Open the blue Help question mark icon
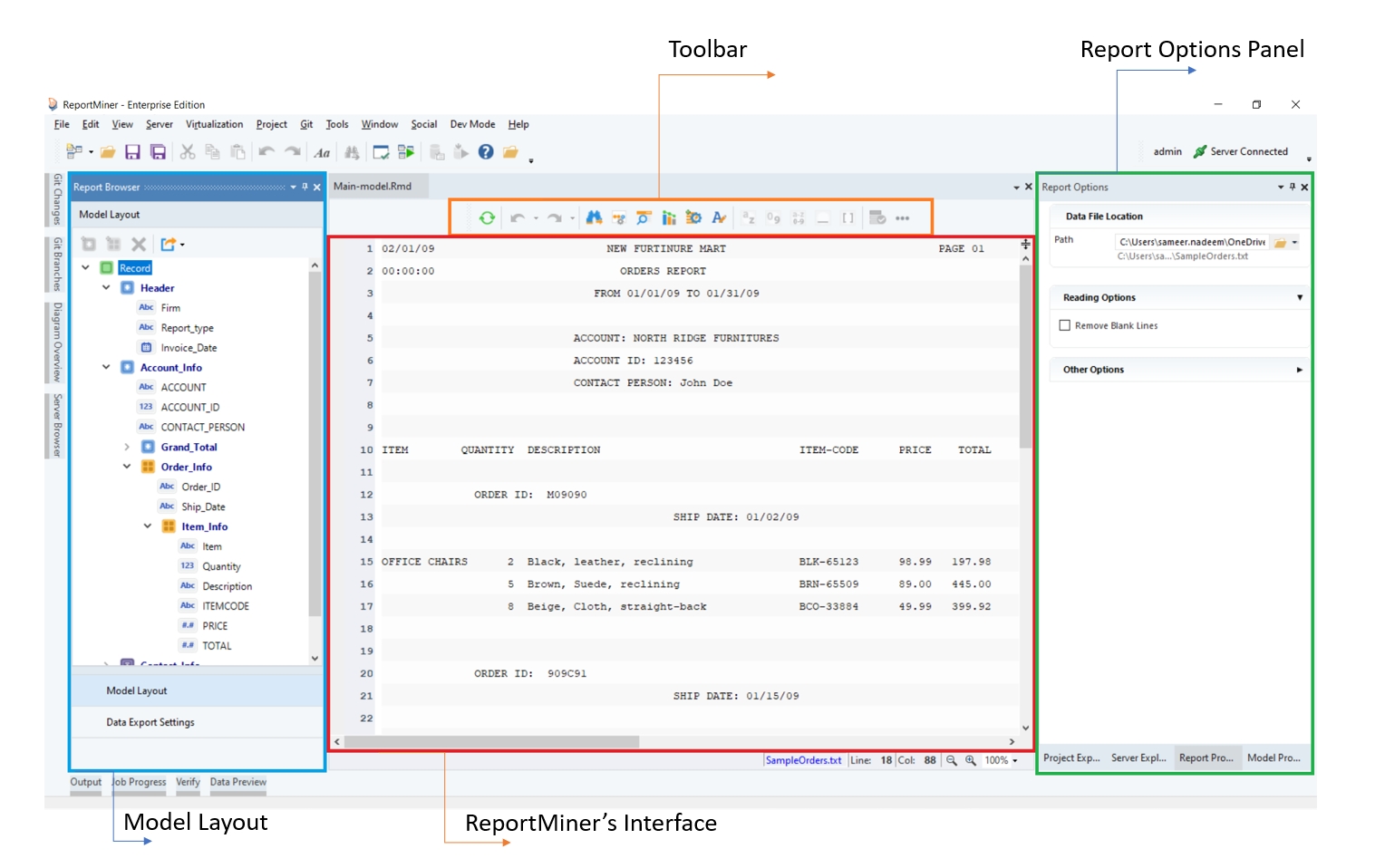 point(486,152)
